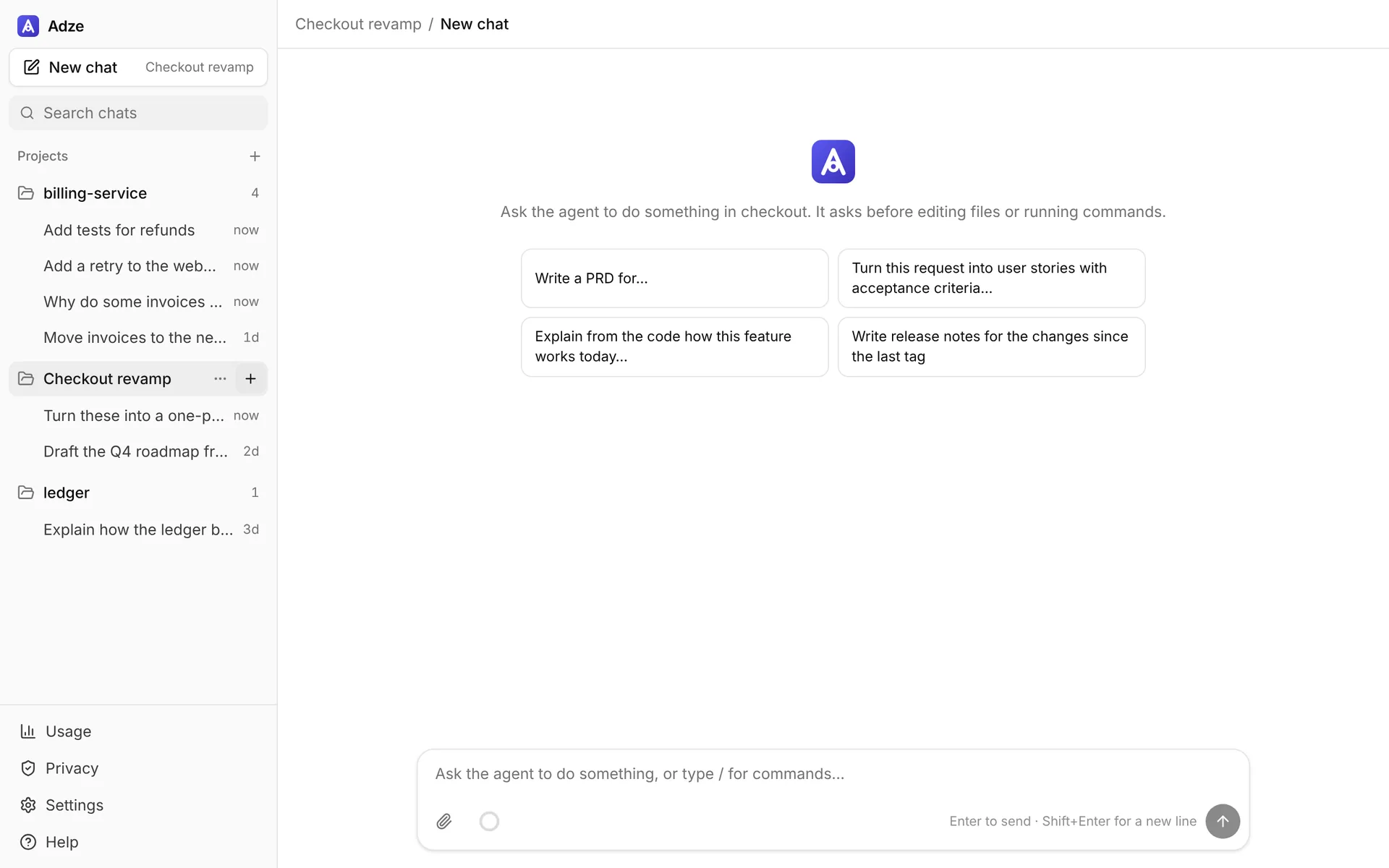Open the 'Why do some invoices ...' chat
The image size is (1389, 868).
tap(138, 302)
